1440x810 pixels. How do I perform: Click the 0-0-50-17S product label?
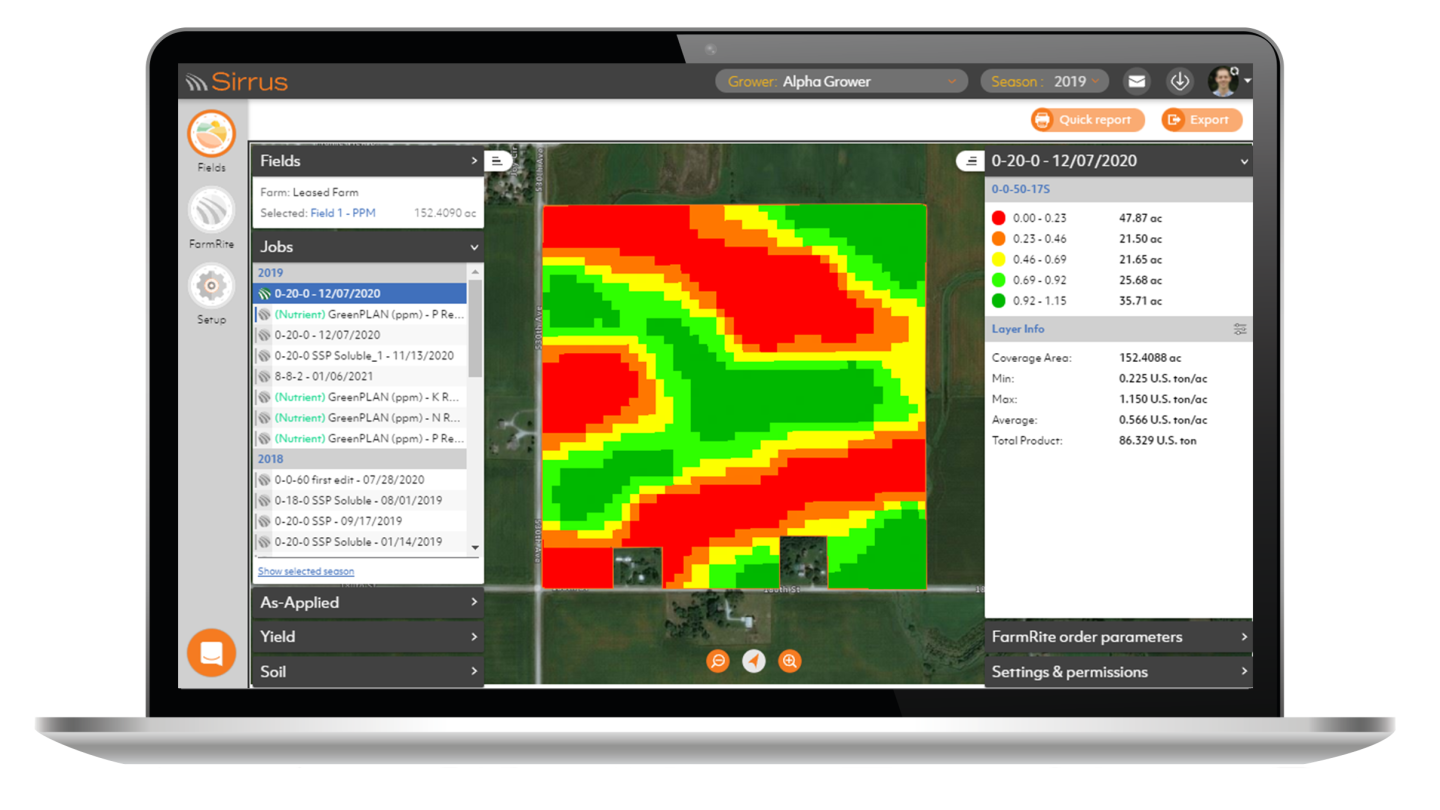(1020, 189)
